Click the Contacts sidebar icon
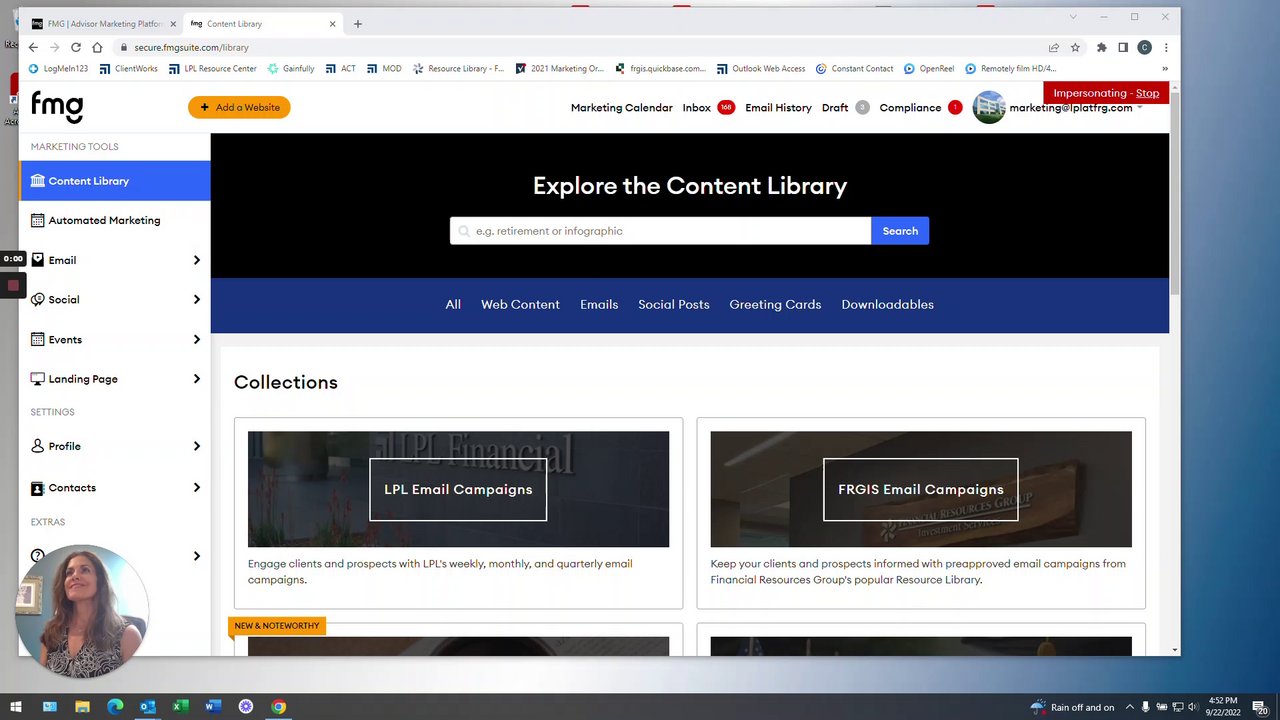The width and height of the screenshot is (1280, 720). tap(38, 488)
